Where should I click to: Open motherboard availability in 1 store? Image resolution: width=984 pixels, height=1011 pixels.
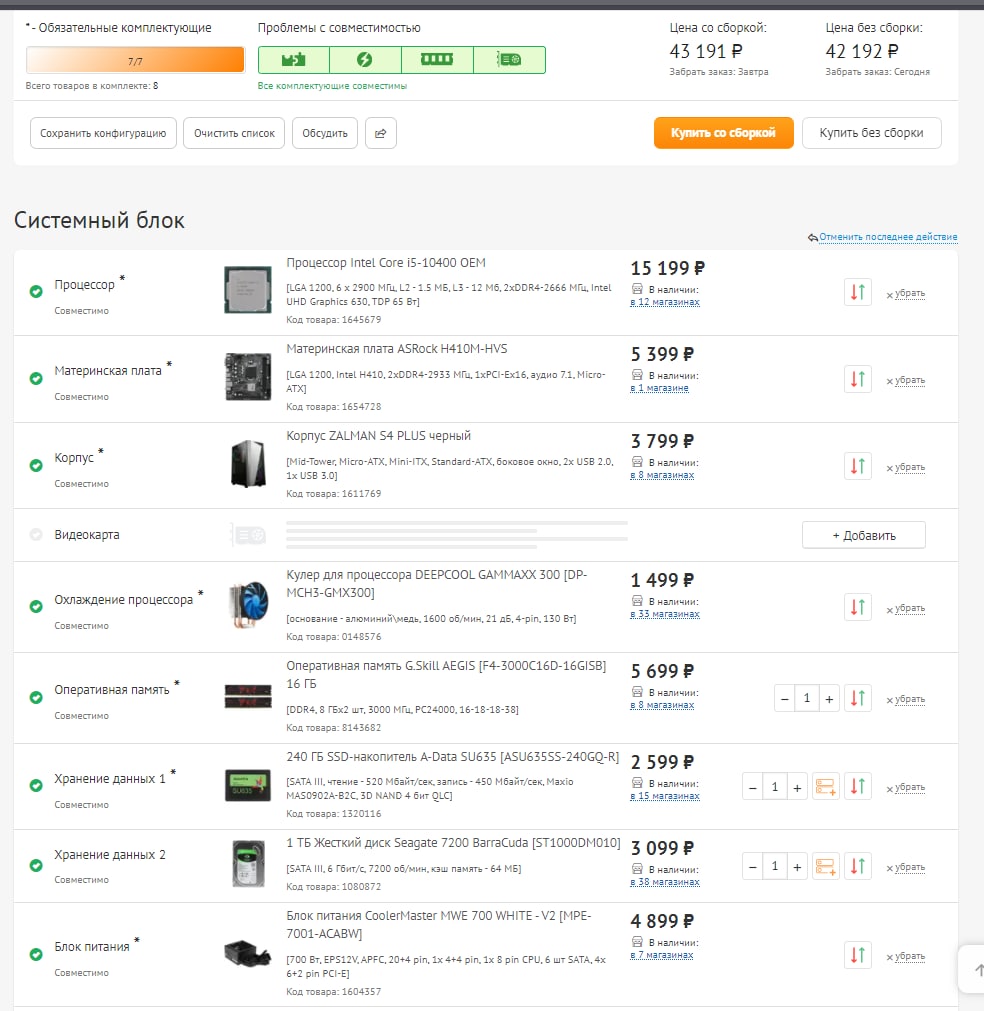pos(660,388)
